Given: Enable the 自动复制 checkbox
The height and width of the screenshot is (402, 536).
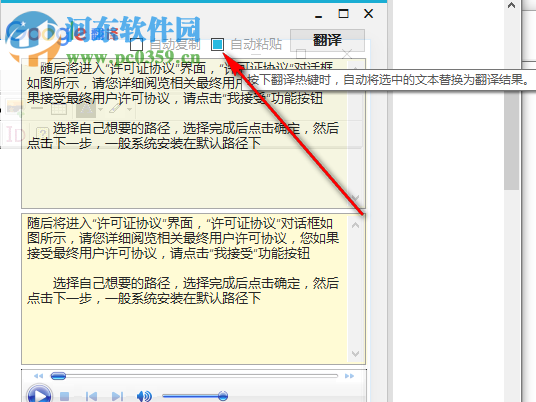Looking at the screenshot, I should (136, 44).
